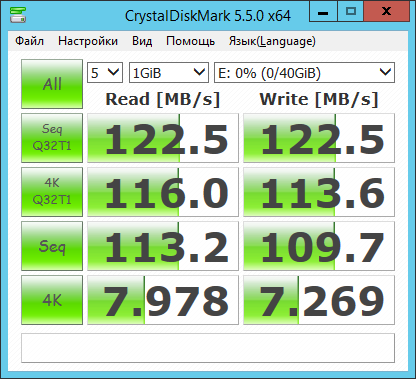The width and height of the screenshot is (416, 379).
Task: Maximize the CrystalDiskMark window
Action: [x=351, y=11]
